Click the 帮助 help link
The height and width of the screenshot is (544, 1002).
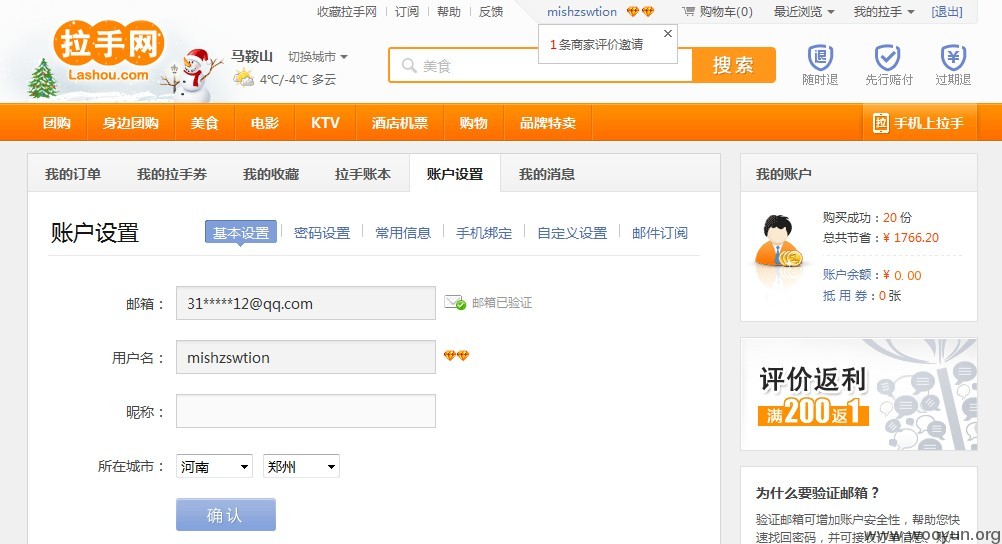[449, 12]
